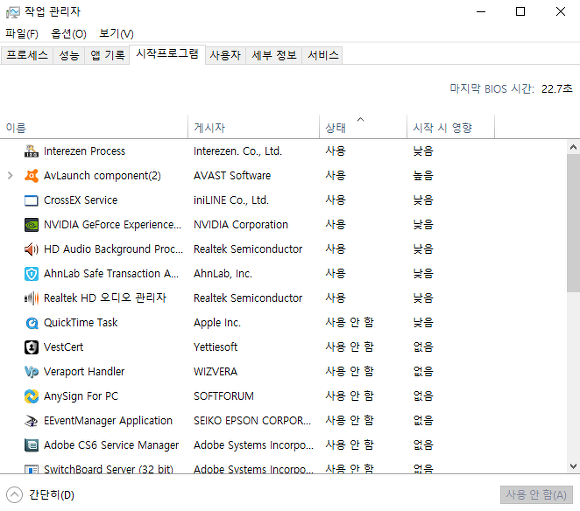Open the 보기(V) menu
The width and height of the screenshot is (580, 511).
tap(117, 34)
